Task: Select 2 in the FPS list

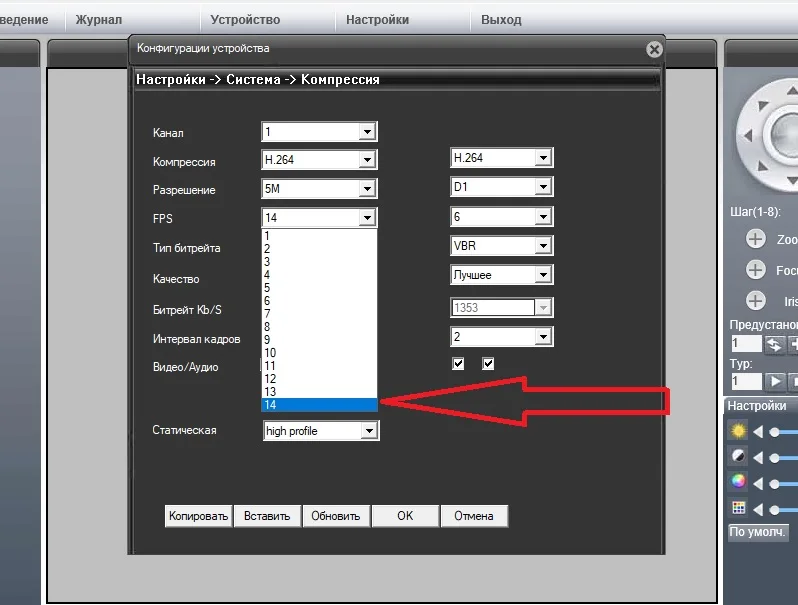Action: tap(319, 249)
